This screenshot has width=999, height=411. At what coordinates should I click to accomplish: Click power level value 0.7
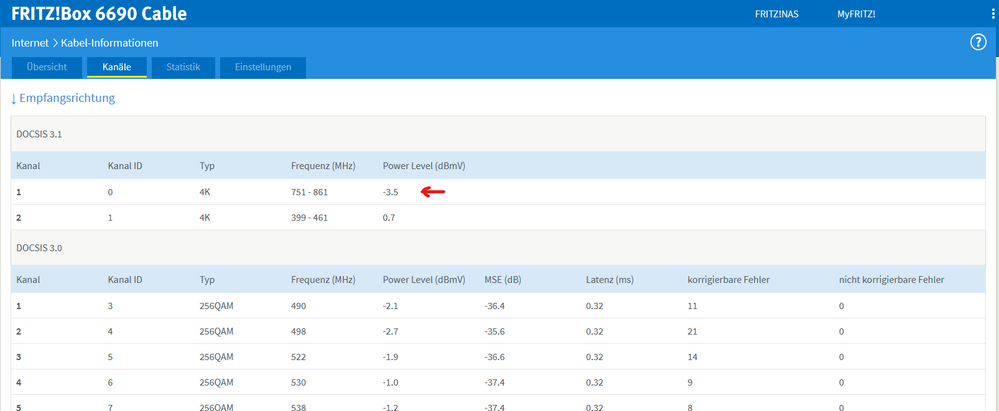tap(389, 217)
